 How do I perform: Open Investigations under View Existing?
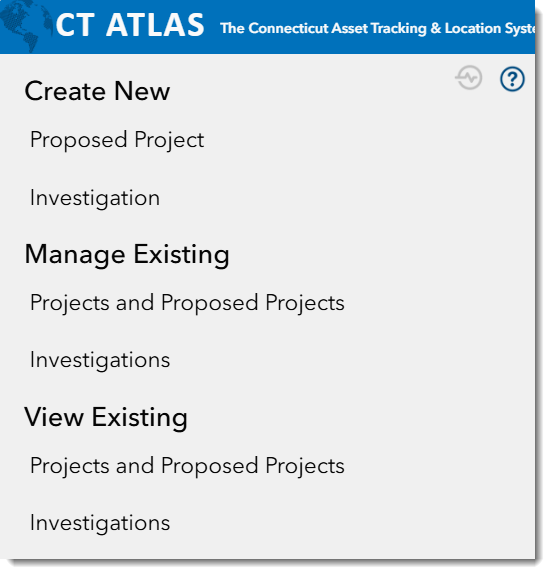100,523
